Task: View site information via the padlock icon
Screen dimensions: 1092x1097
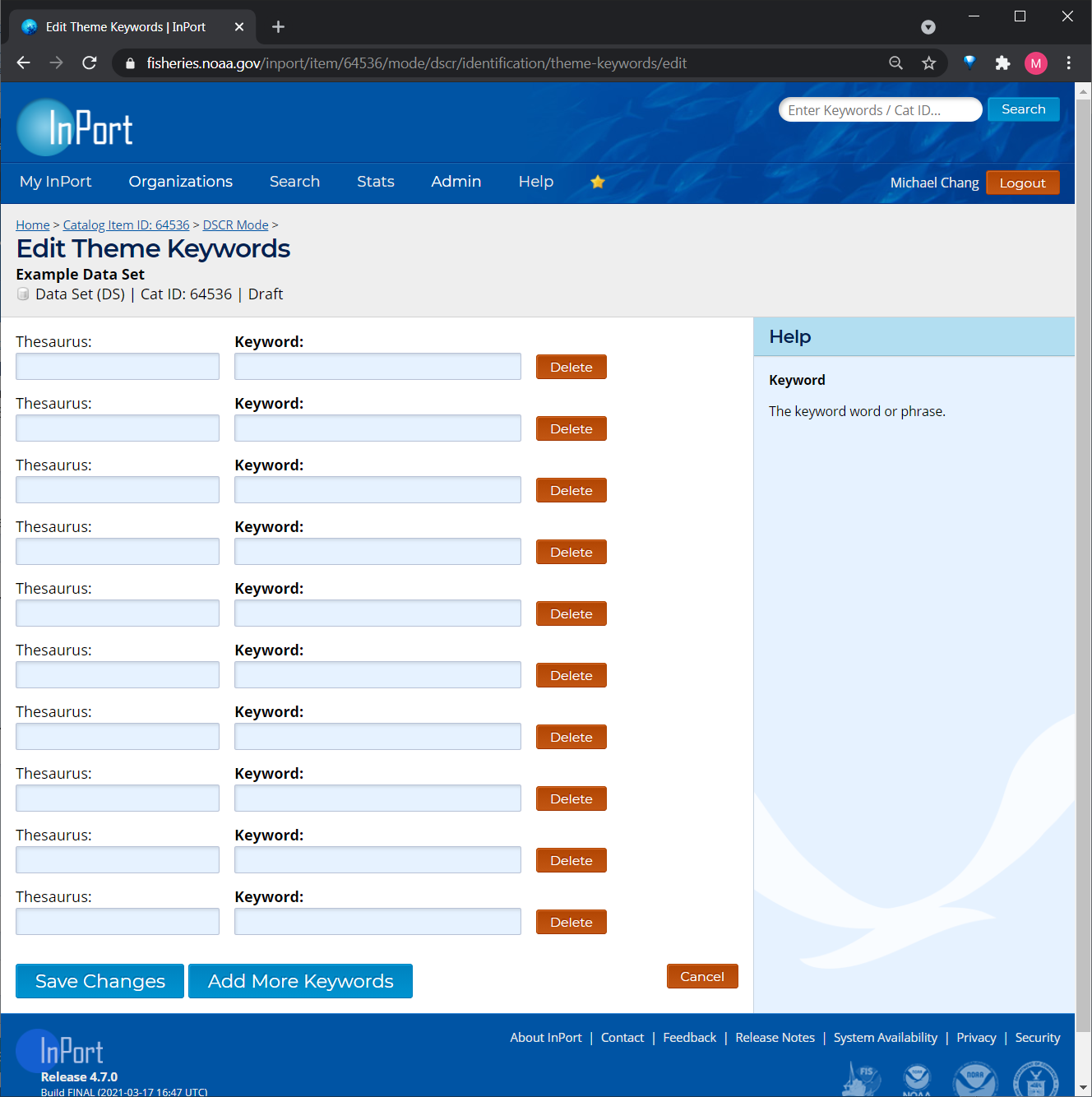Action: pos(130,63)
